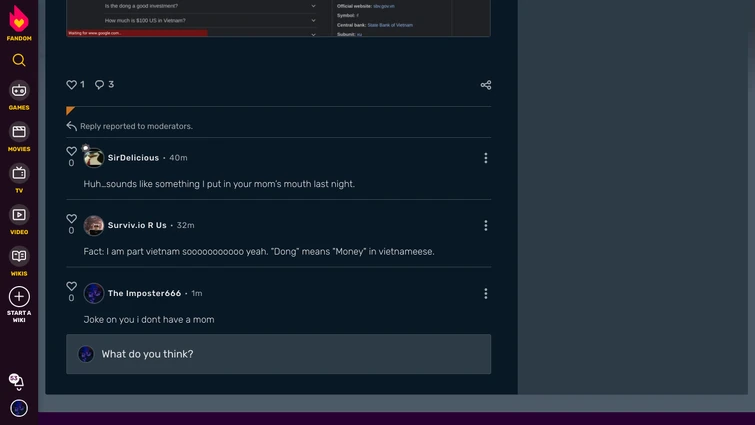The image size is (755, 425).
Task: Share the post via share icon
Action: (485, 85)
